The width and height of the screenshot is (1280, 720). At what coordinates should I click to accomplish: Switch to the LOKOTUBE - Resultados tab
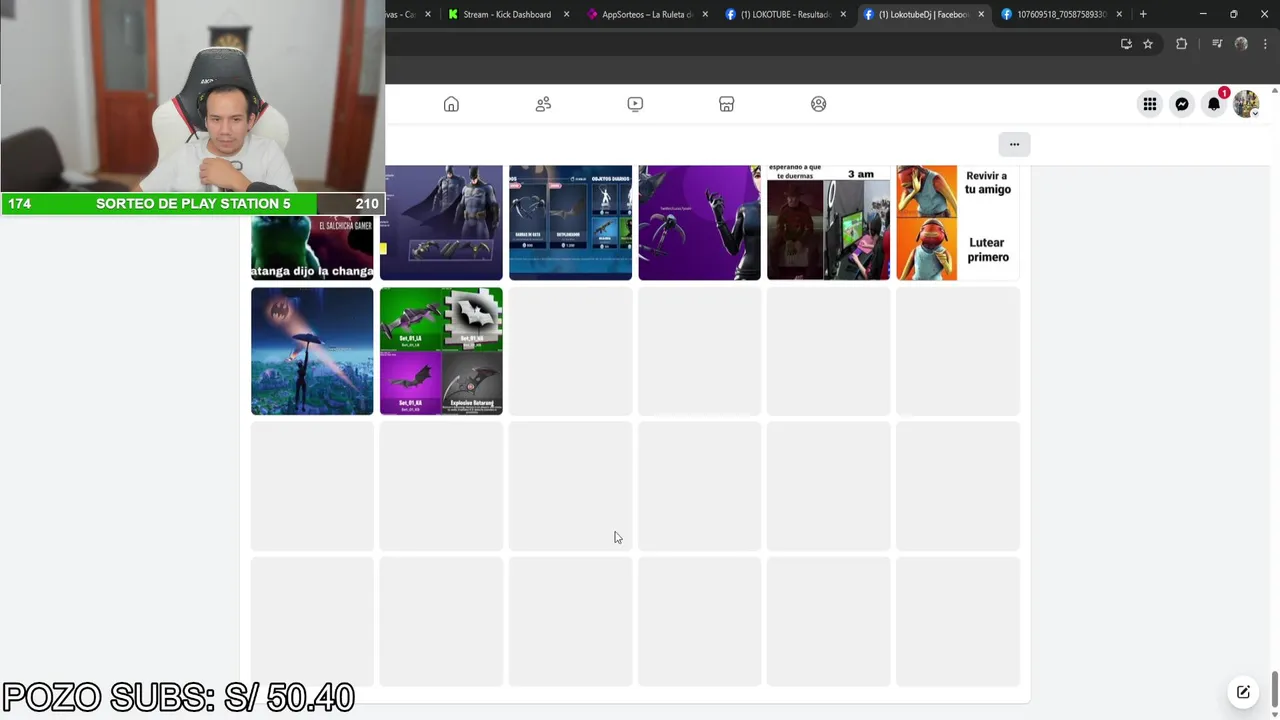[785, 14]
